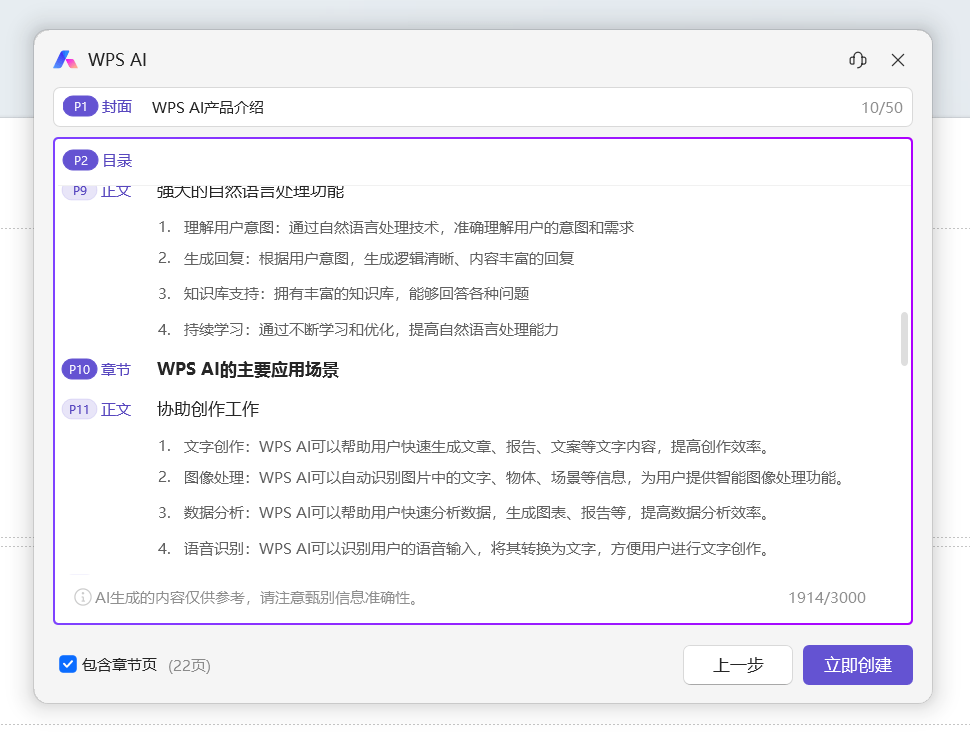Viewport: 970px width, 739px height.
Task: Close the WPS AI dialog
Action: pos(897,60)
